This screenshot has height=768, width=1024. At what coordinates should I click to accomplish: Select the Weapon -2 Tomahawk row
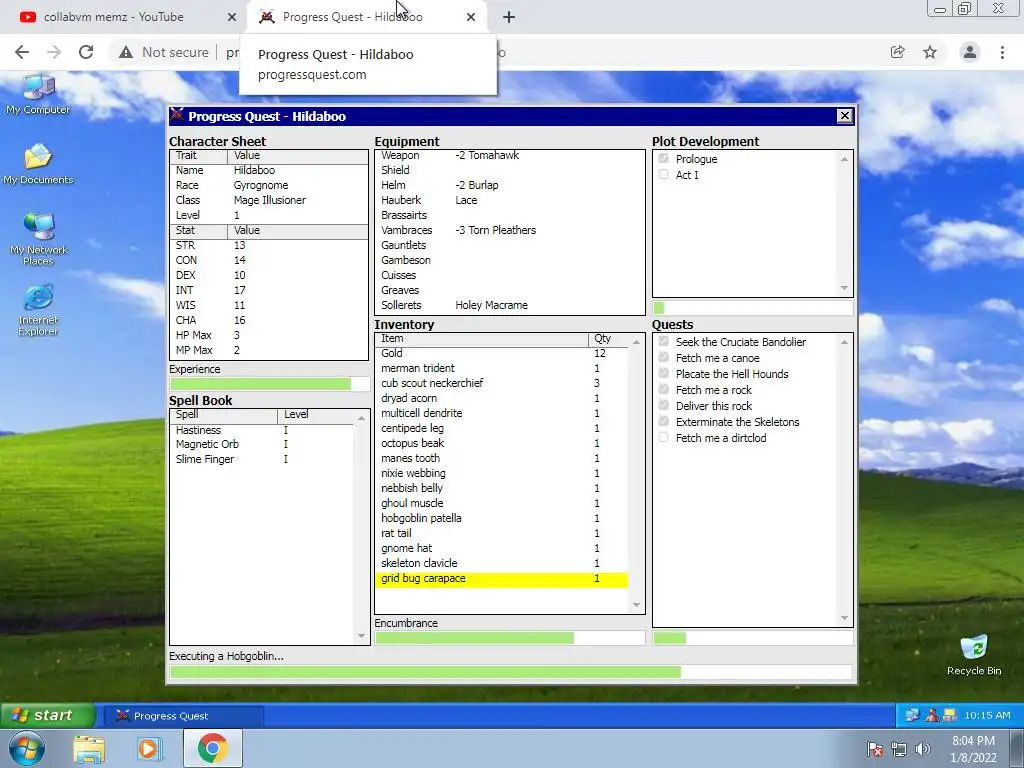[509, 155]
